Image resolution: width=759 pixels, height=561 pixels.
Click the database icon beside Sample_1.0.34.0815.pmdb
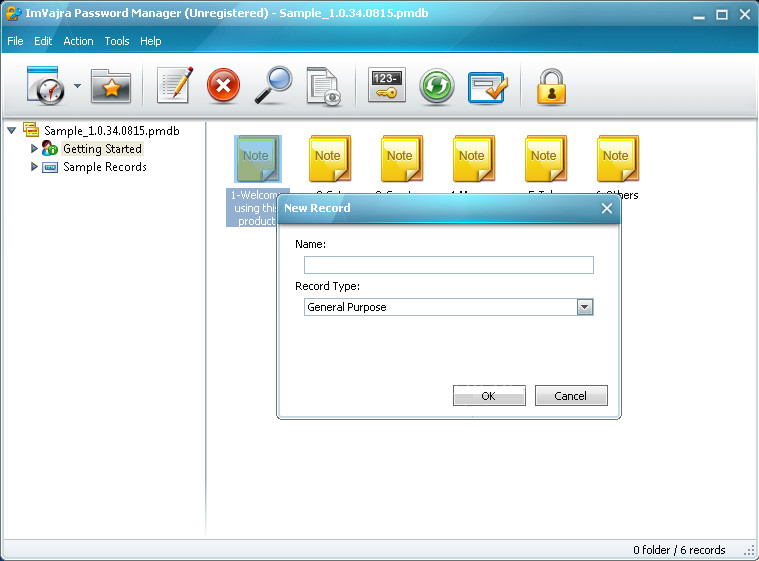(x=31, y=130)
